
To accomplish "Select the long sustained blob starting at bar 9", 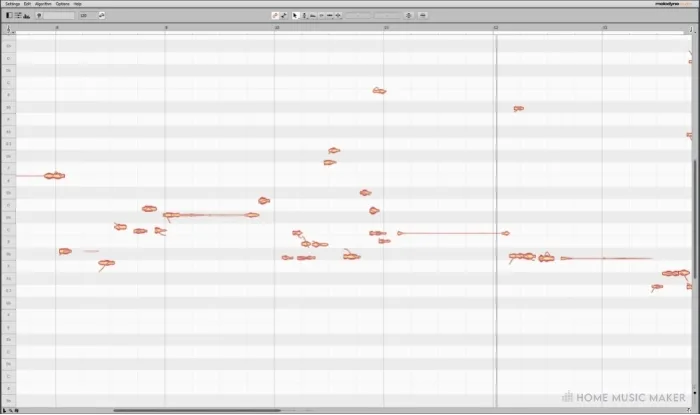I will pos(211,215).
